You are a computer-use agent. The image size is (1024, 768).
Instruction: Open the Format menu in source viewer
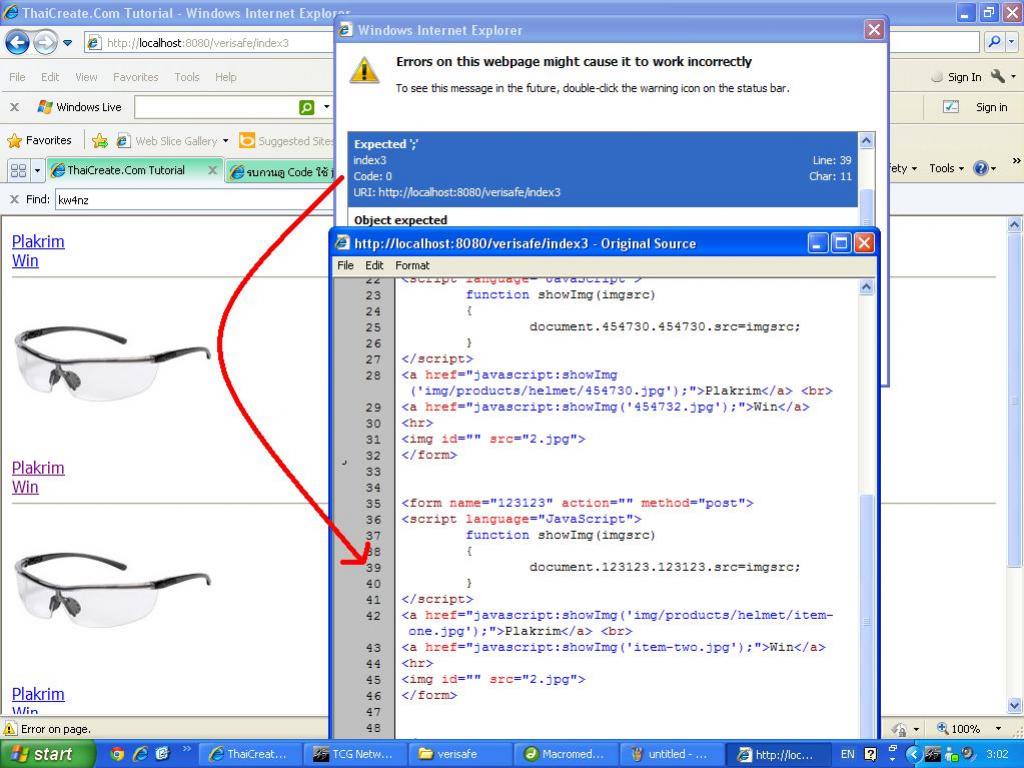pyautogui.click(x=412, y=265)
